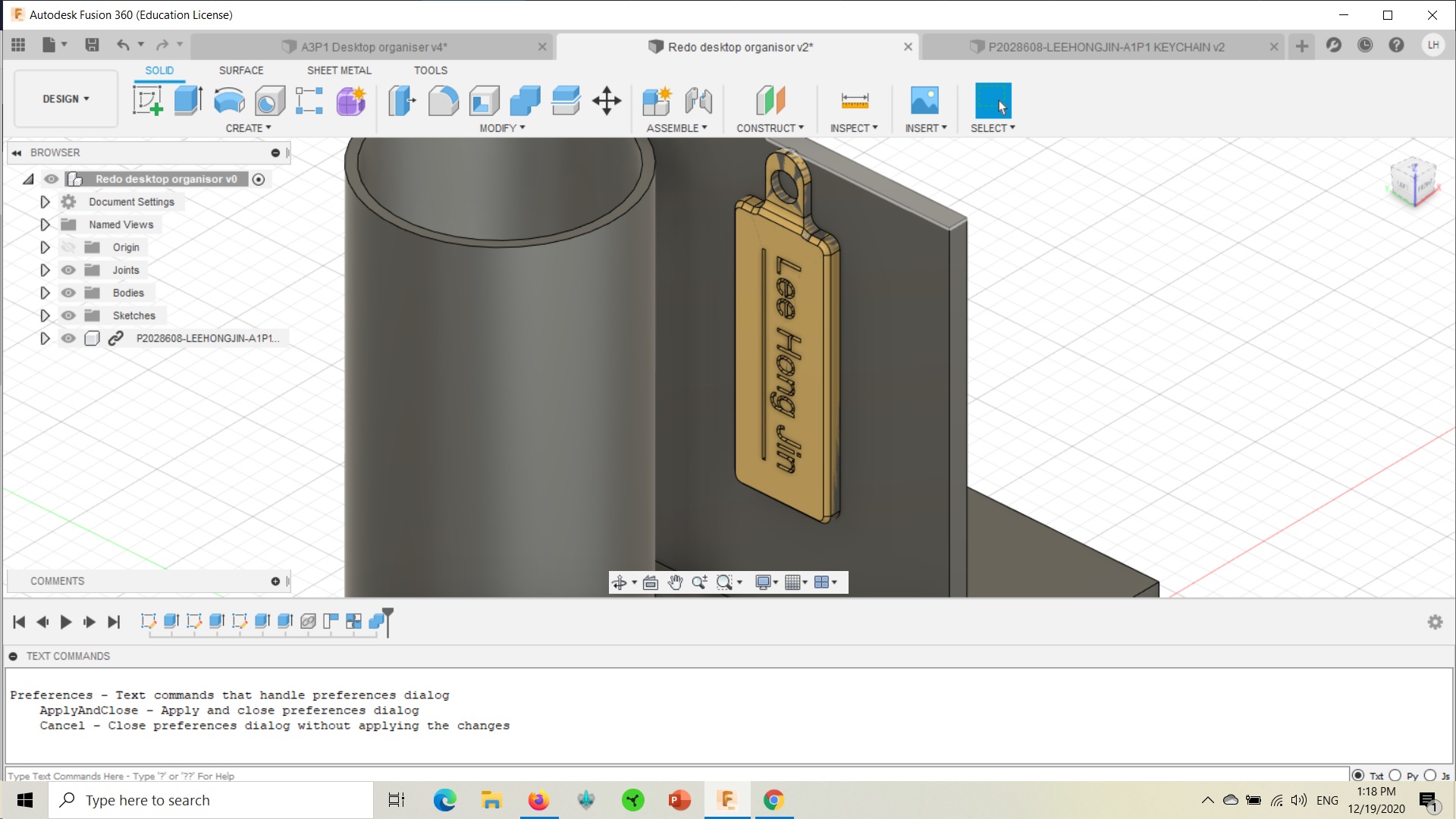Viewport: 1456px width, 819px height.
Task: Open PowerPoint from the Windows taskbar
Action: click(x=679, y=800)
